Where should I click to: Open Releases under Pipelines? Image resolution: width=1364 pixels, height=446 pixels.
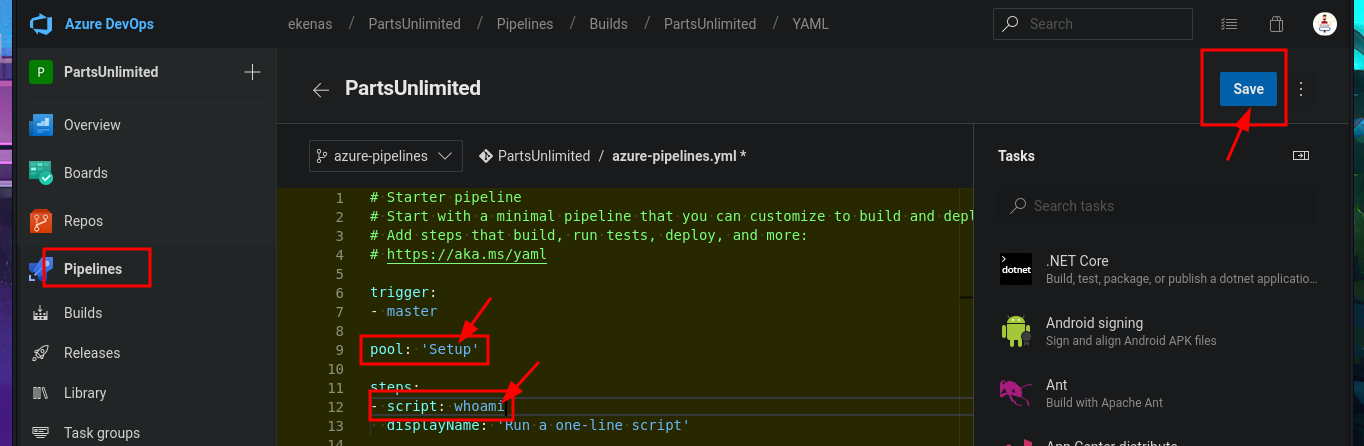coord(91,353)
